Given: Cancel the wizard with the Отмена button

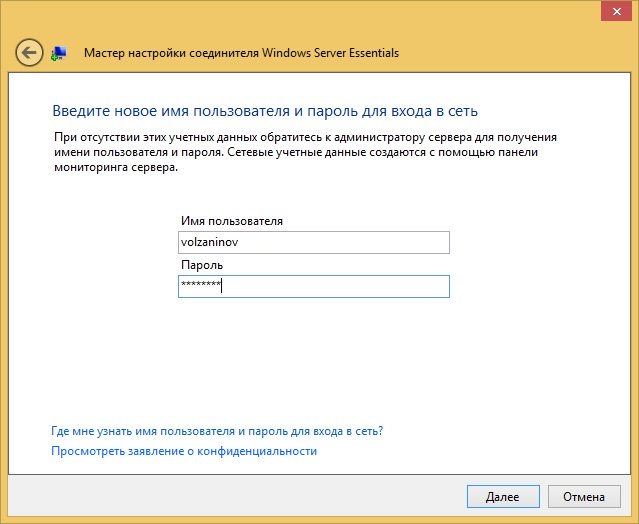Looking at the screenshot, I should click(x=584, y=496).
